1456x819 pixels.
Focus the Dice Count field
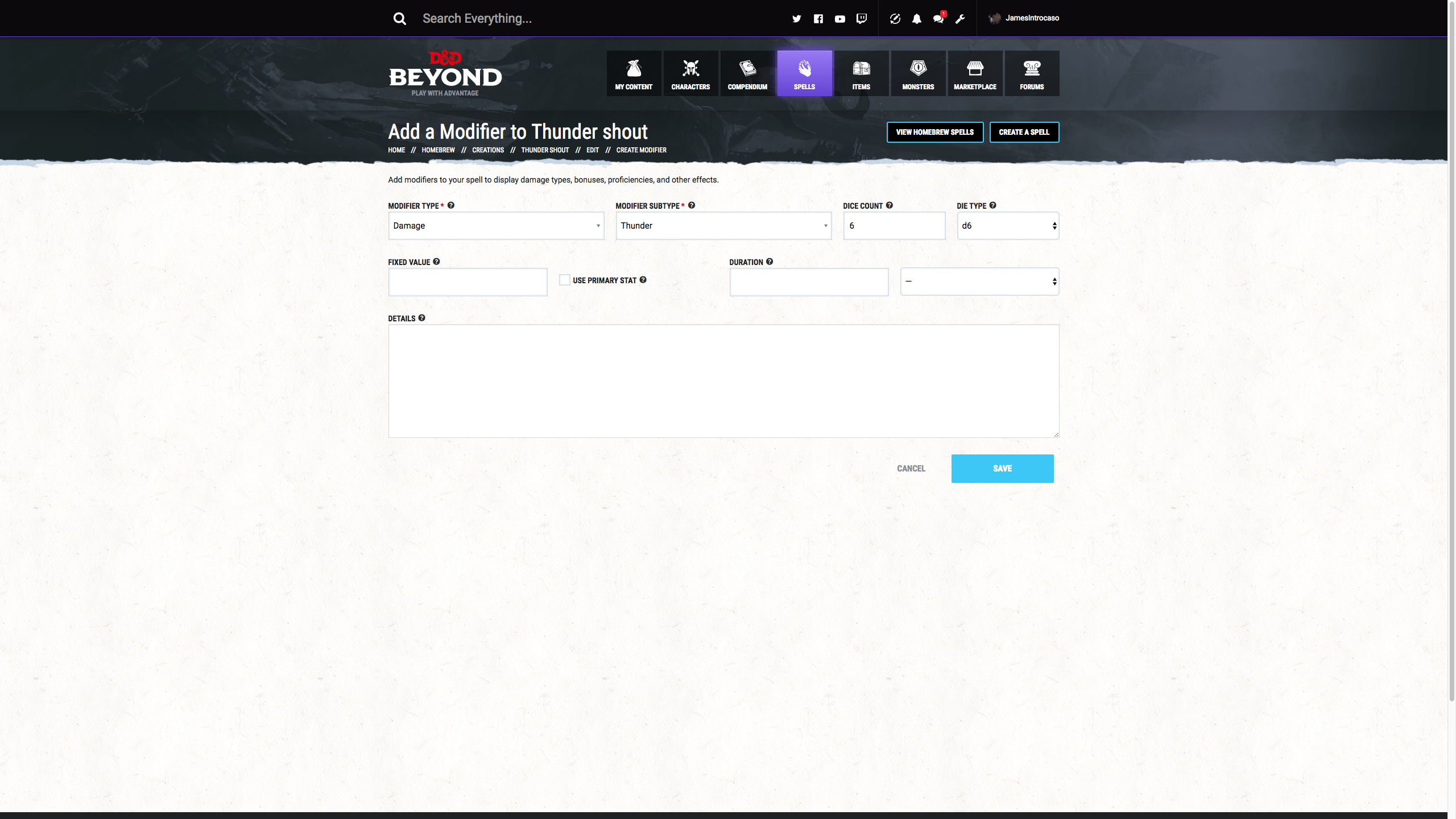[895, 226]
